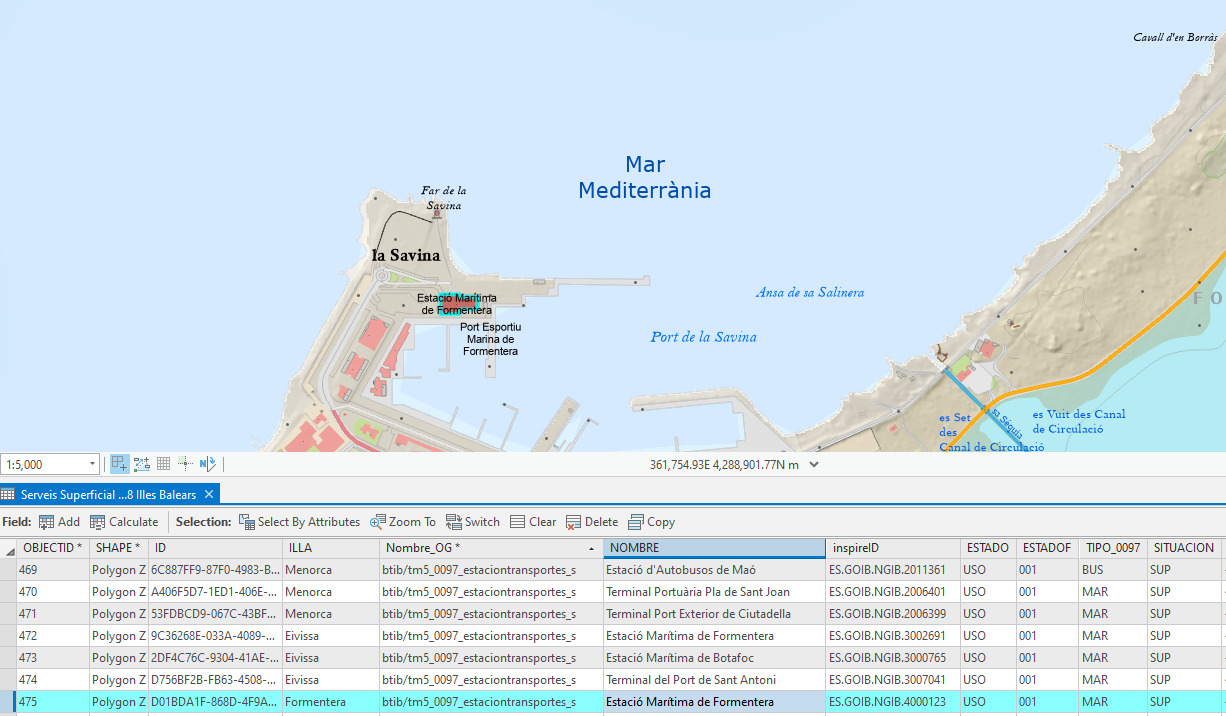This screenshot has height=716, width=1226.
Task: Close the Serveis Superficial table tab
Action: [209, 495]
